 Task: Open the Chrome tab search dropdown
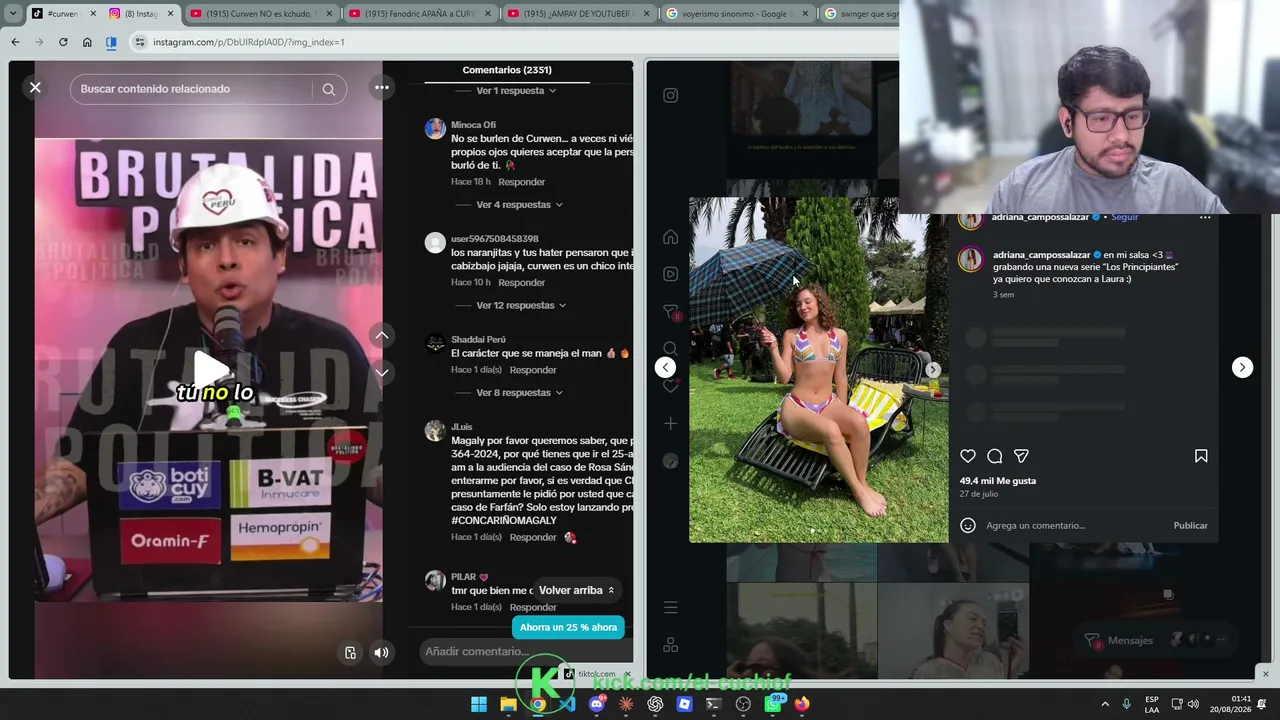(x=13, y=14)
